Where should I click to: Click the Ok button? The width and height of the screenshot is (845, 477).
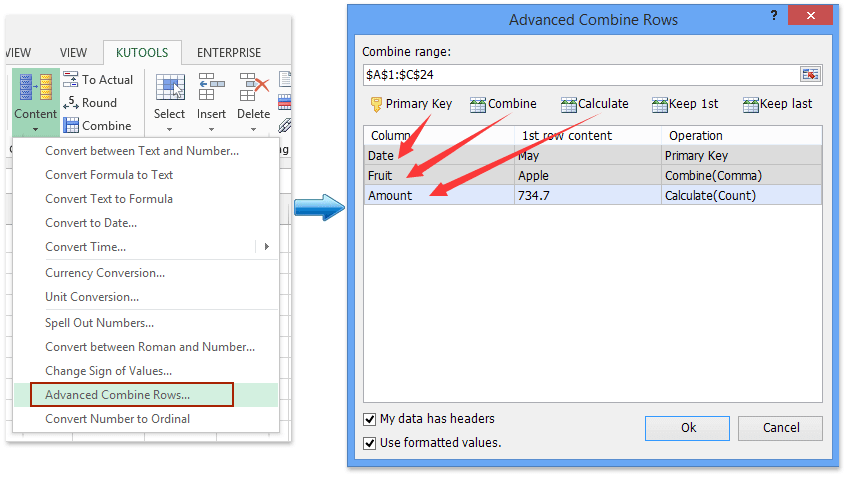click(688, 428)
